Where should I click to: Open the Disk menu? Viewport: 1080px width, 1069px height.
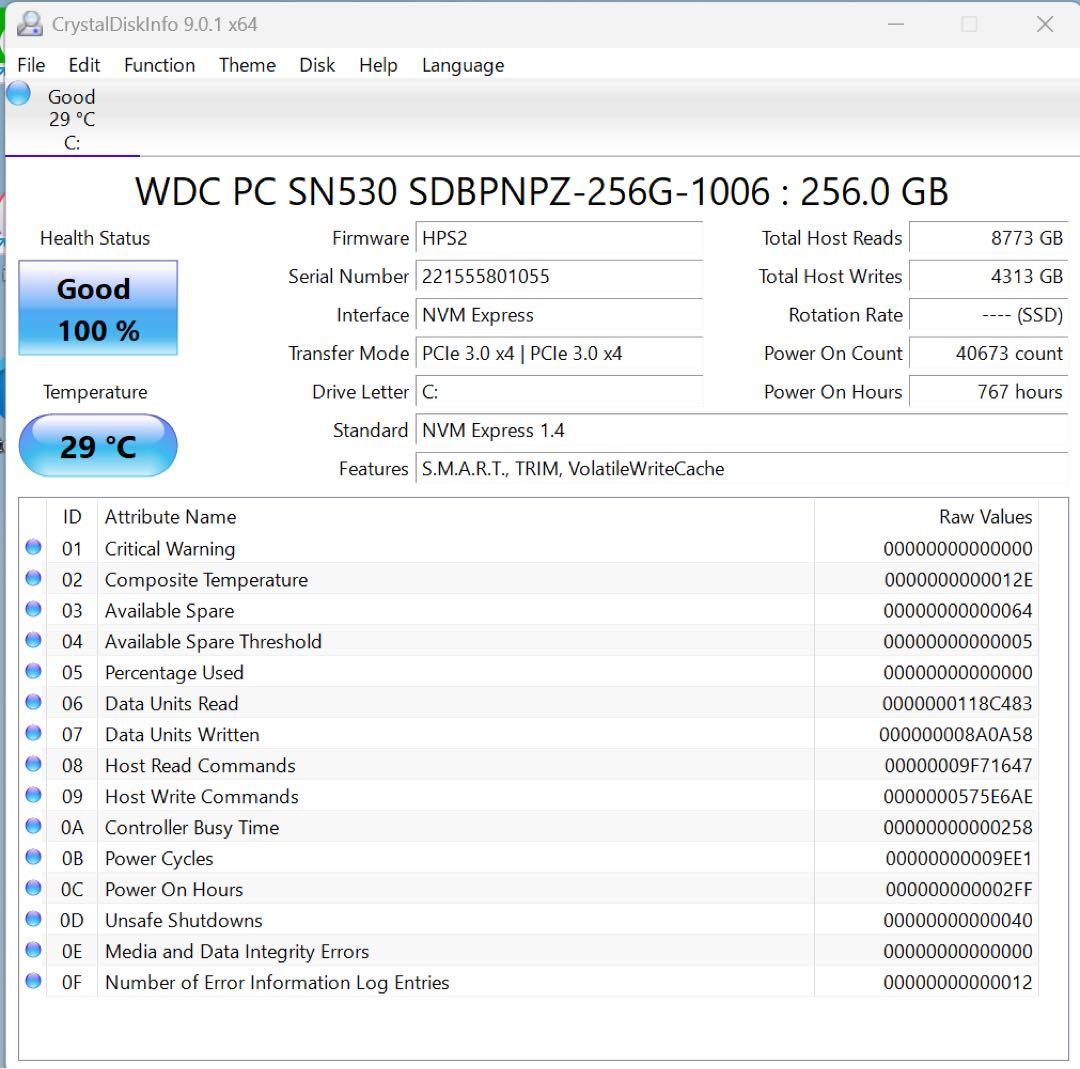(x=316, y=65)
